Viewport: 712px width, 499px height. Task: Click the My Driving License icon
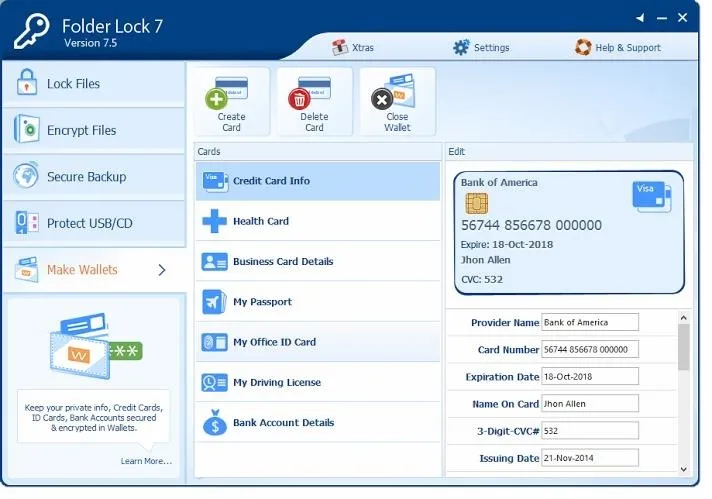pos(214,382)
